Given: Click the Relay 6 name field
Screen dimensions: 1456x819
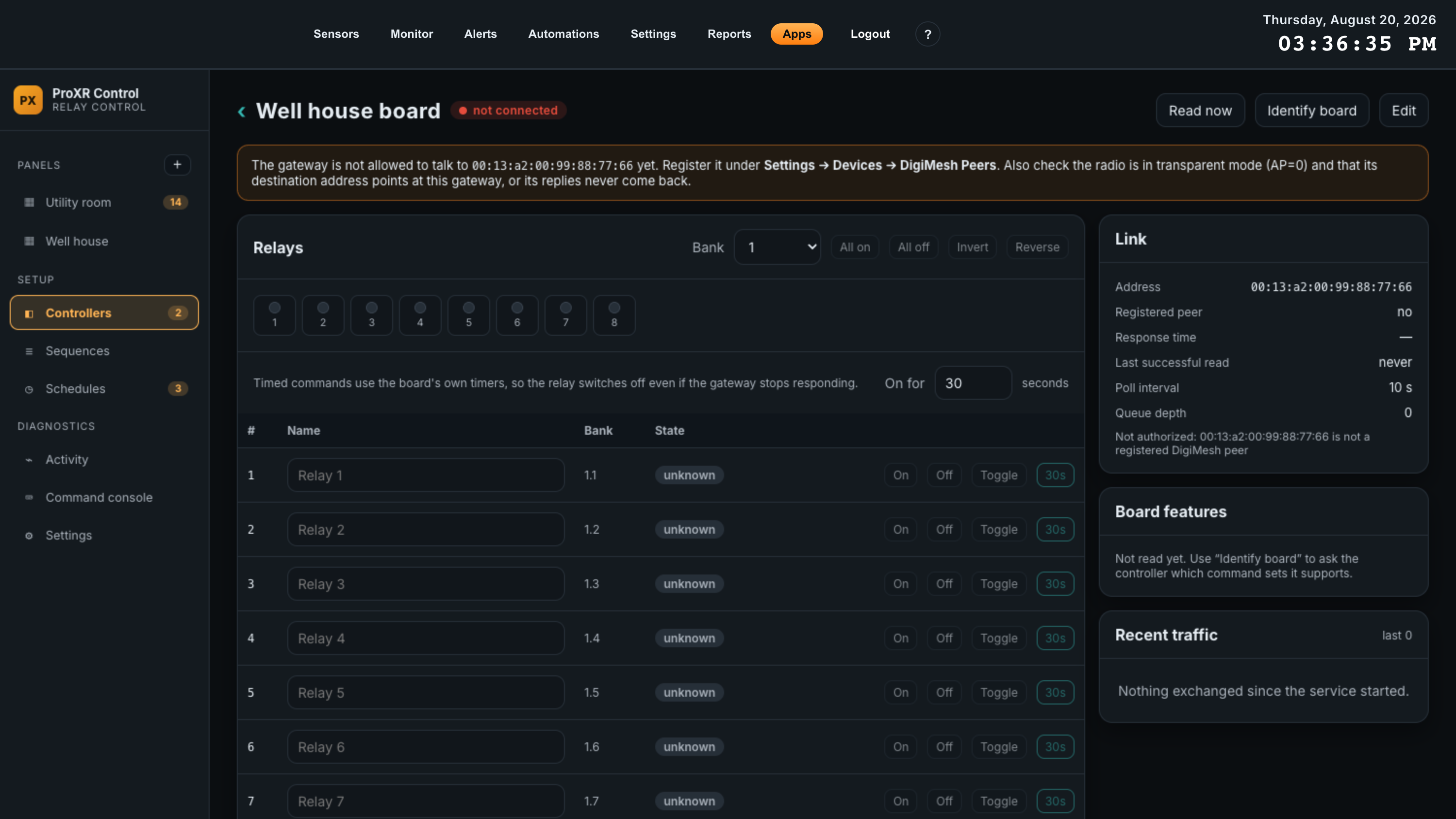Looking at the screenshot, I should 426,747.
